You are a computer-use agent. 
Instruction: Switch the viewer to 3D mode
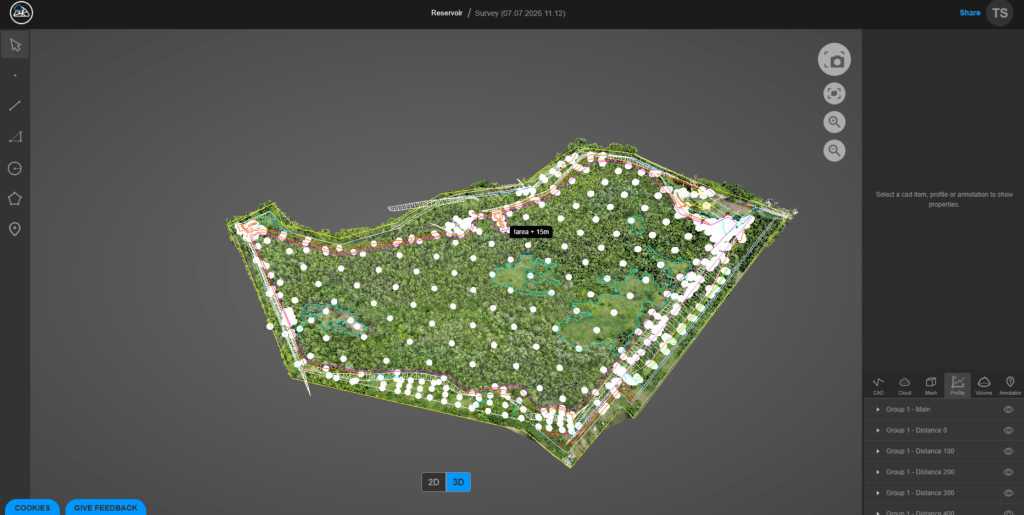[x=458, y=482]
